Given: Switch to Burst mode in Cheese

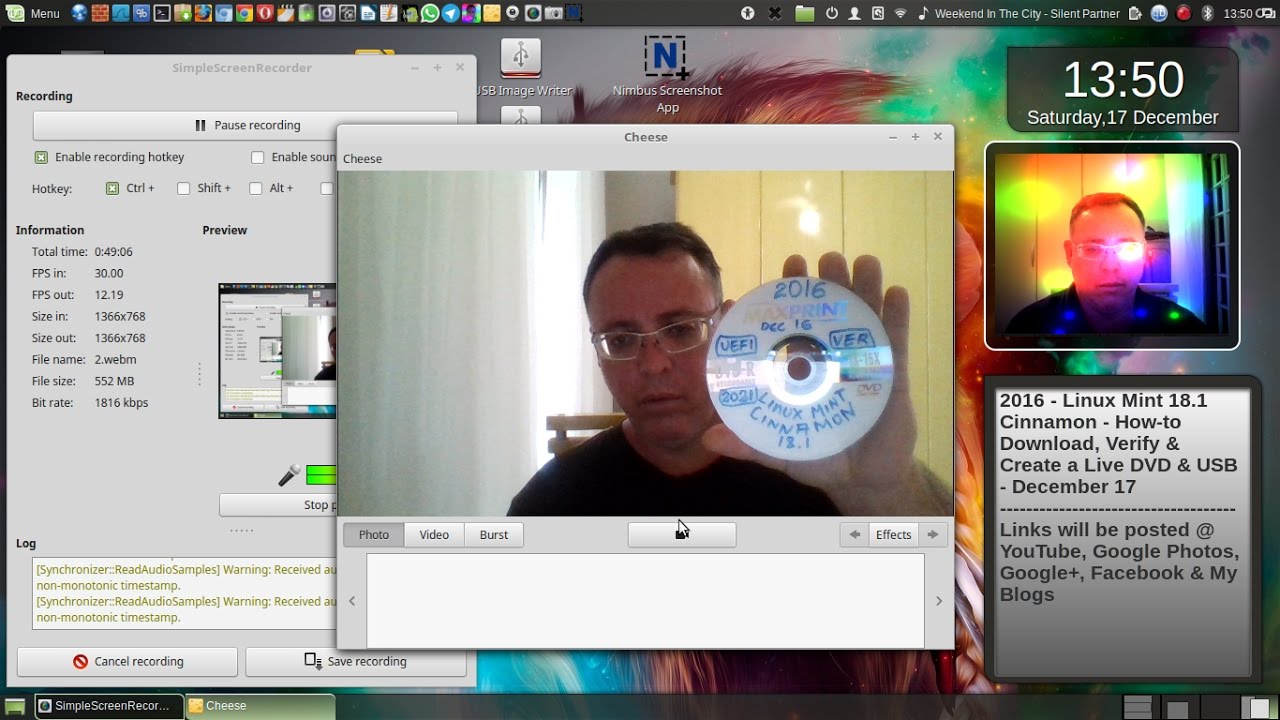Looking at the screenshot, I should pyautogui.click(x=494, y=535).
